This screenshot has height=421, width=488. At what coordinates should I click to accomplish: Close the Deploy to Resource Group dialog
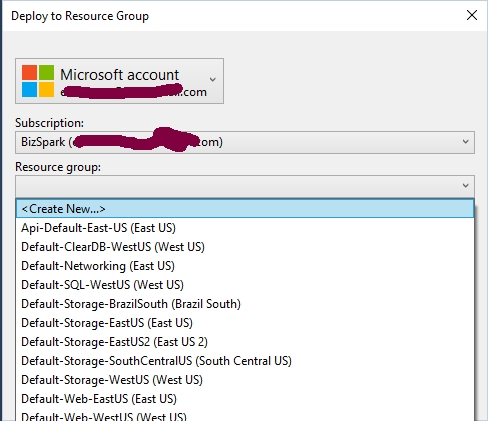click(472, 15)
